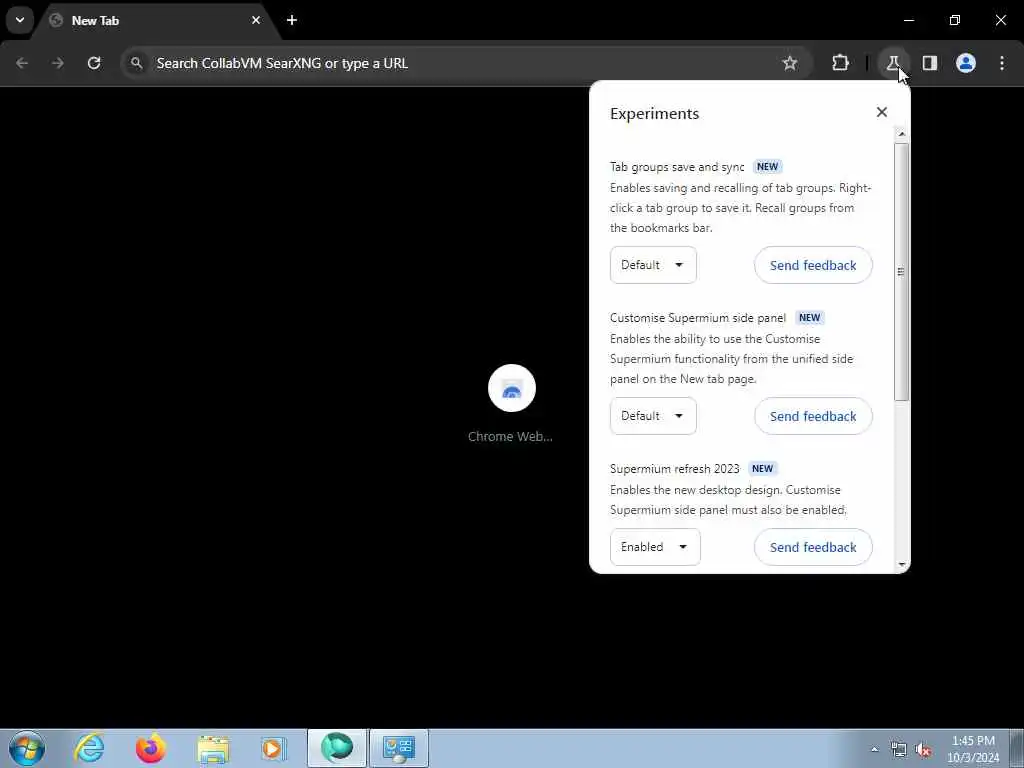The height and width of the screenshot is (768, 1024).
Task: Send feedback for Customise Supermium side panel
Action: coord(813,416)
